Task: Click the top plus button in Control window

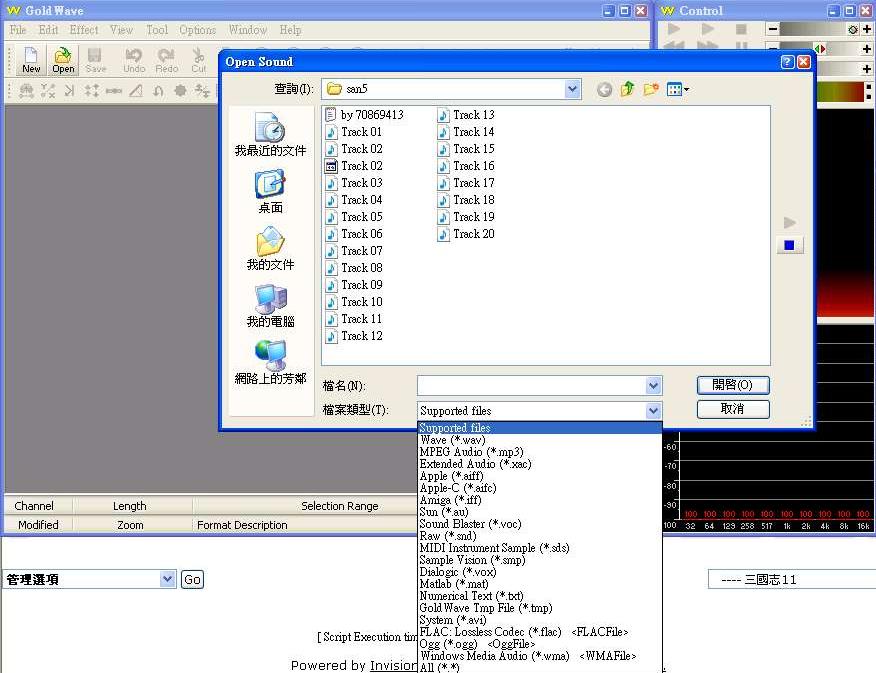Action: [x=867, y=29]
